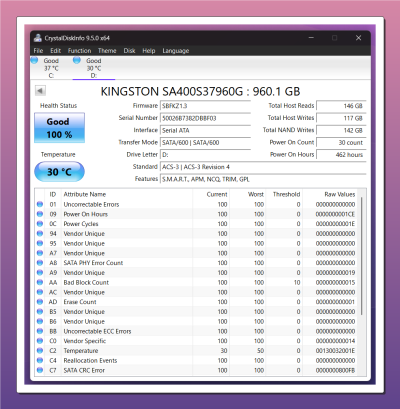The height and width of the screenshot is (409, 400).
Task: Select the Reallocation Events attribute name
Action: point(90,360)
